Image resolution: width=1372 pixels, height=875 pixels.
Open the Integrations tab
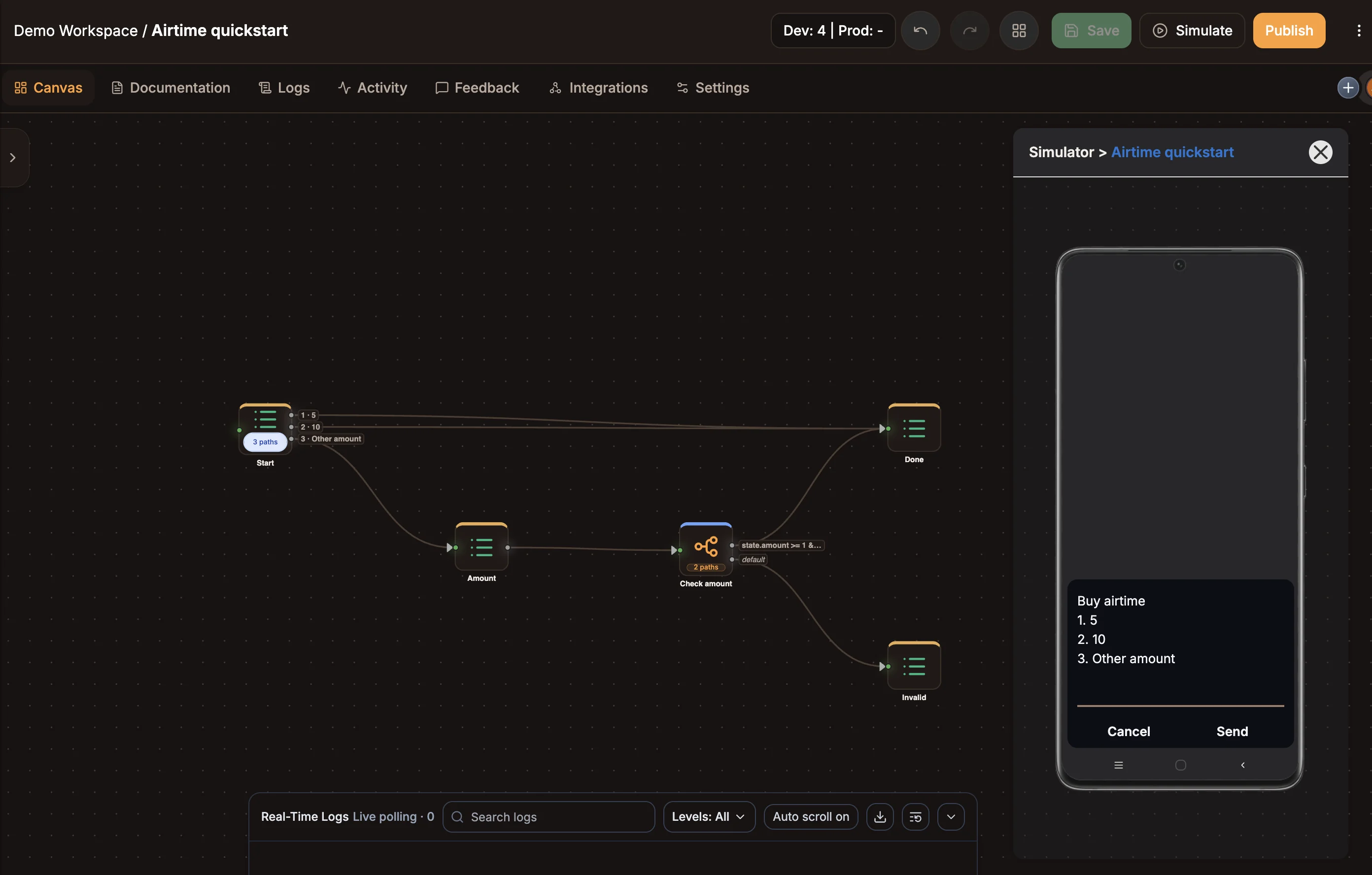tap(598, 88)
